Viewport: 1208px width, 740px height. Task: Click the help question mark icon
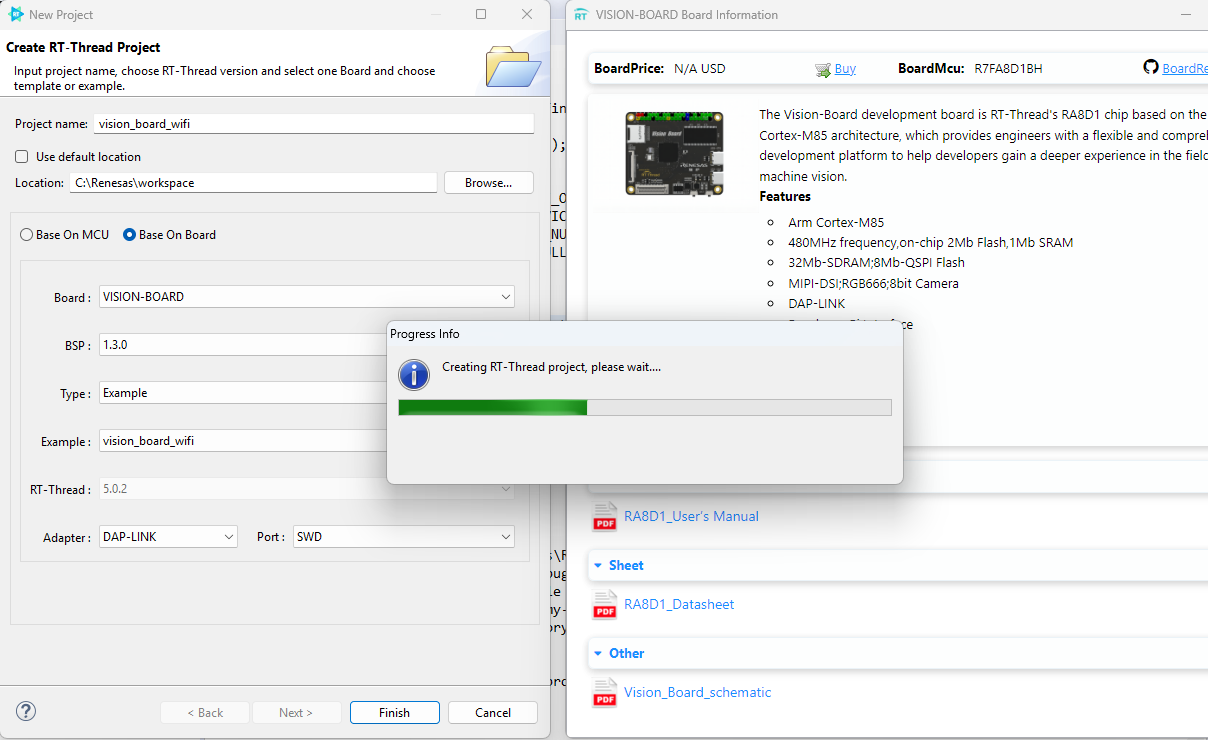[27, 711]
